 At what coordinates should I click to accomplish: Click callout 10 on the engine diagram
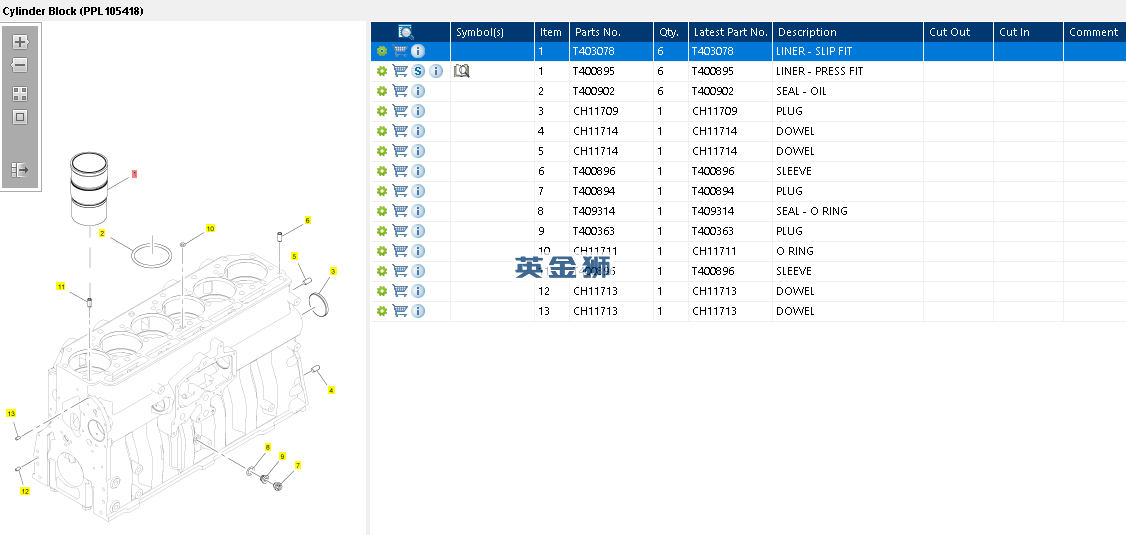tap(210, 229)
